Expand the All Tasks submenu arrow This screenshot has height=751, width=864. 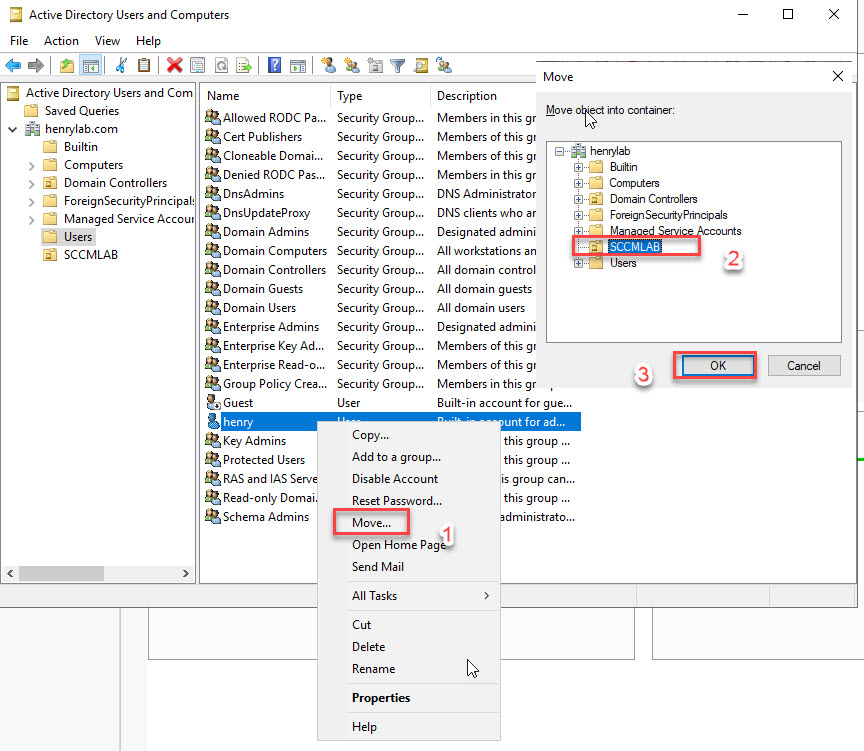click(487, 596)
